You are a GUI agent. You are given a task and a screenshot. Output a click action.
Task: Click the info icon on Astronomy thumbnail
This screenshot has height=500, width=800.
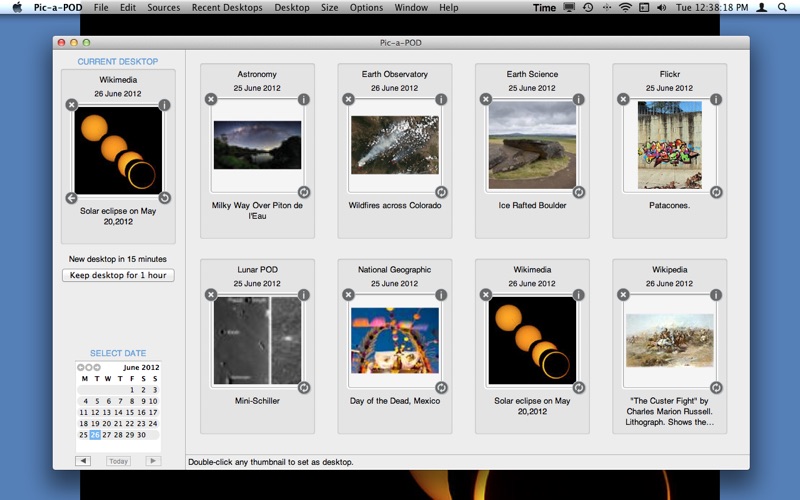coord(303,99)
